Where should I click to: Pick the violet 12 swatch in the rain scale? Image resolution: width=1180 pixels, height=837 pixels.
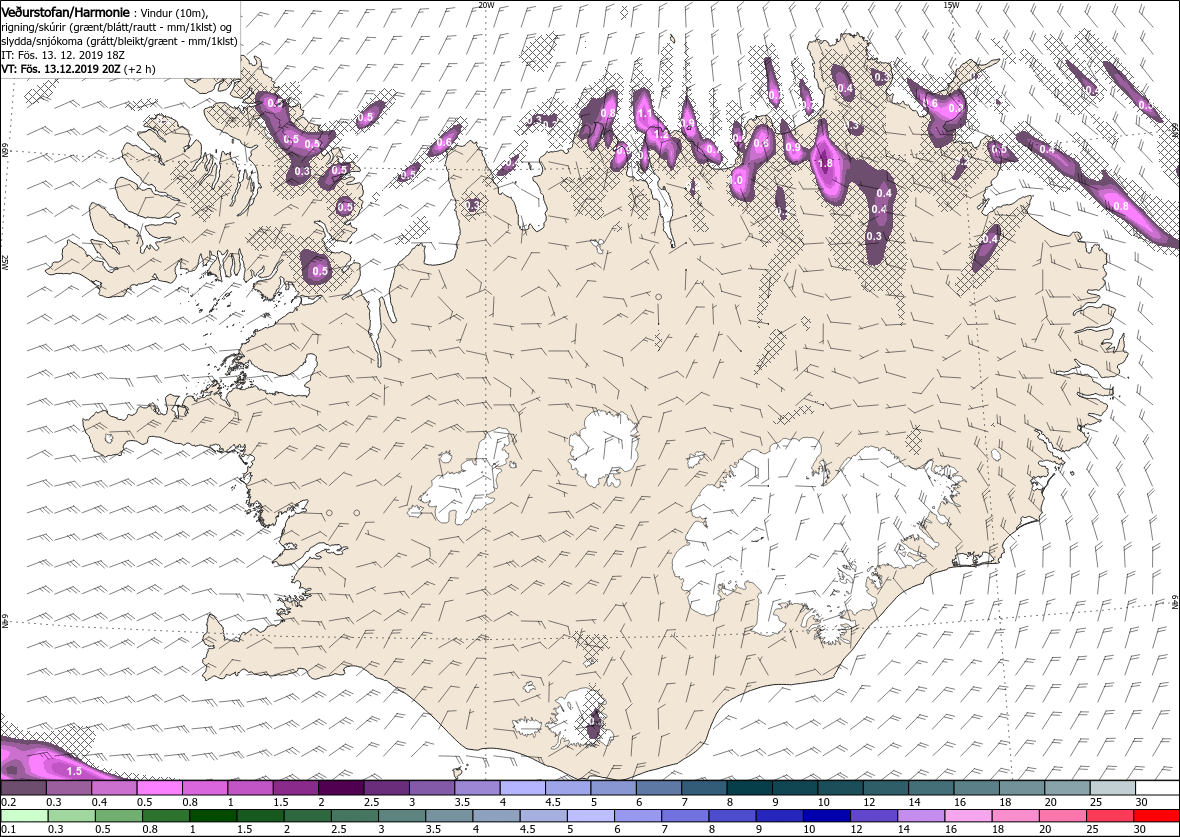point(874,816)
